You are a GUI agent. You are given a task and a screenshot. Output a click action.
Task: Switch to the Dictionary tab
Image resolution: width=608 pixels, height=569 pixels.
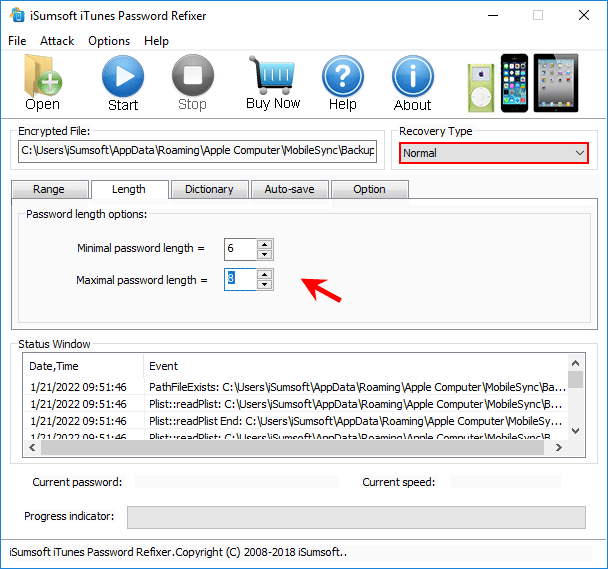pyautogui.click(x=209, y=189)
